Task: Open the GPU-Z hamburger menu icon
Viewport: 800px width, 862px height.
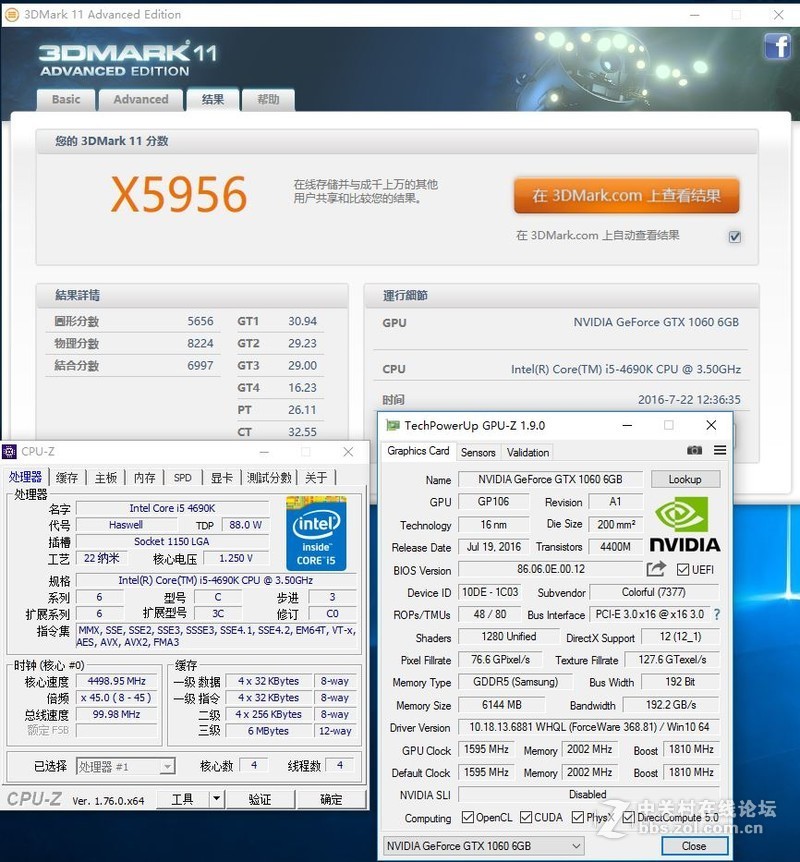Action: click(718, 451)
